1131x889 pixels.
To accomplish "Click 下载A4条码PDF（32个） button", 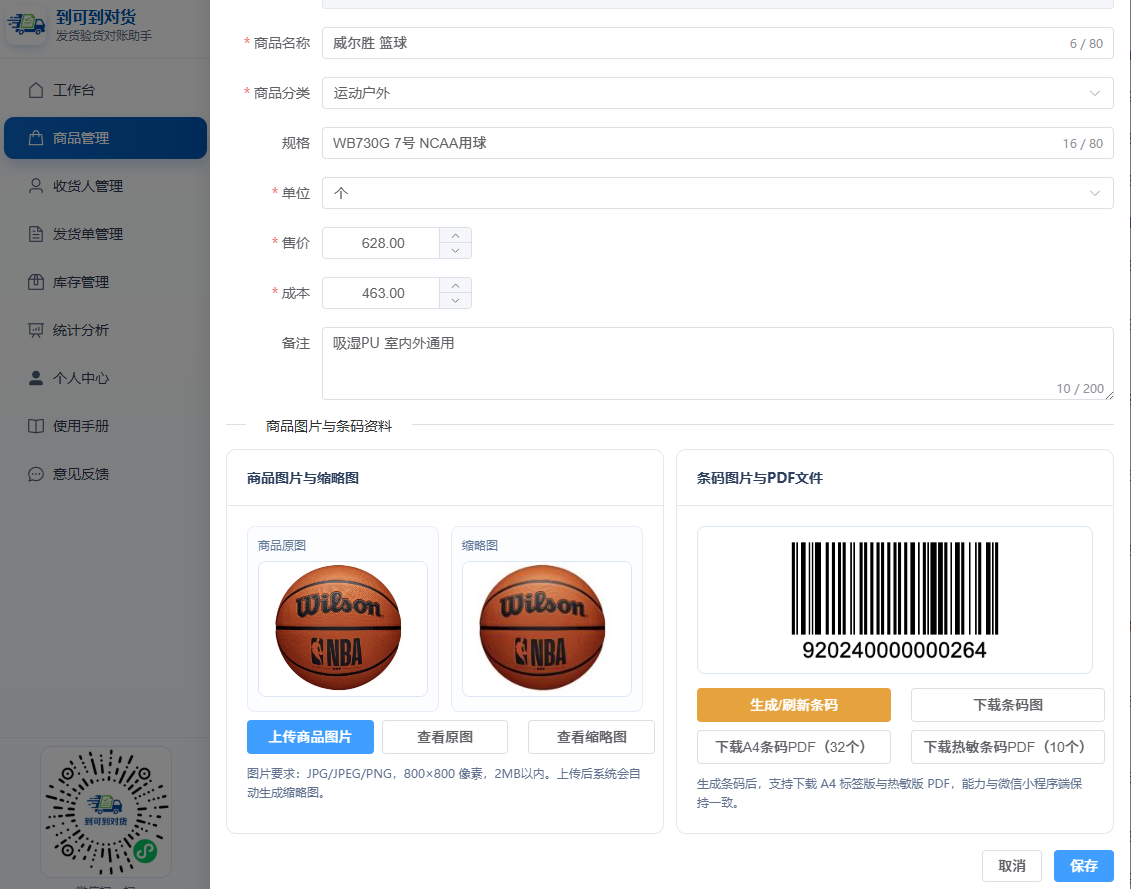I will pyautogui.click(x=793, y=747).
